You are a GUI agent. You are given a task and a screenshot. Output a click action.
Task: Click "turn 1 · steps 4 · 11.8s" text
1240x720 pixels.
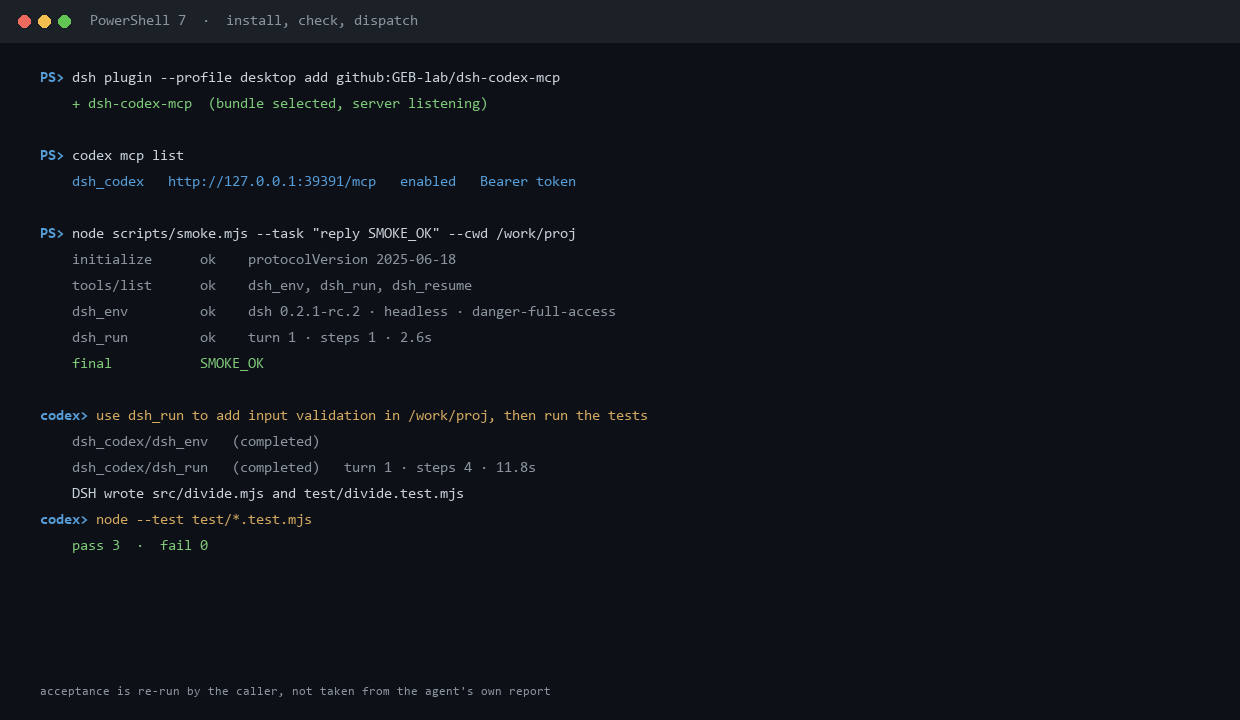click(x=440, y=468)
